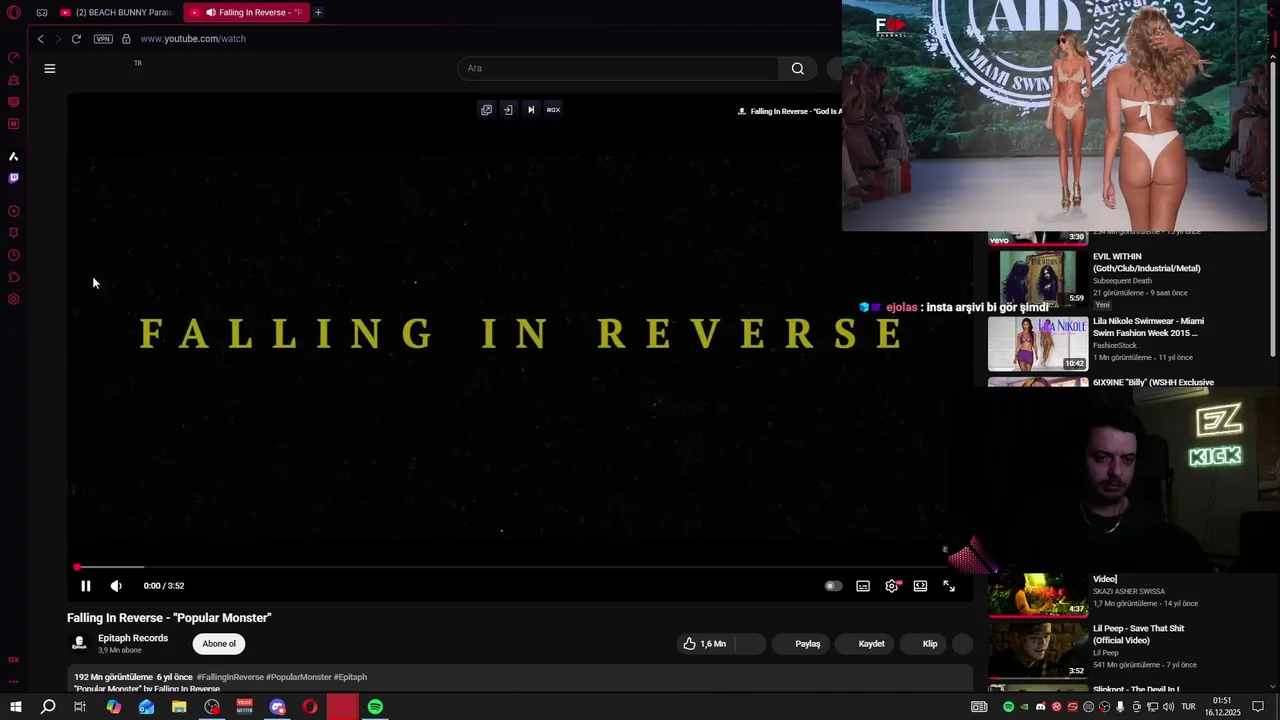Click the video title Popular Monster
The image size is (1280, 720).
[169, 618]
